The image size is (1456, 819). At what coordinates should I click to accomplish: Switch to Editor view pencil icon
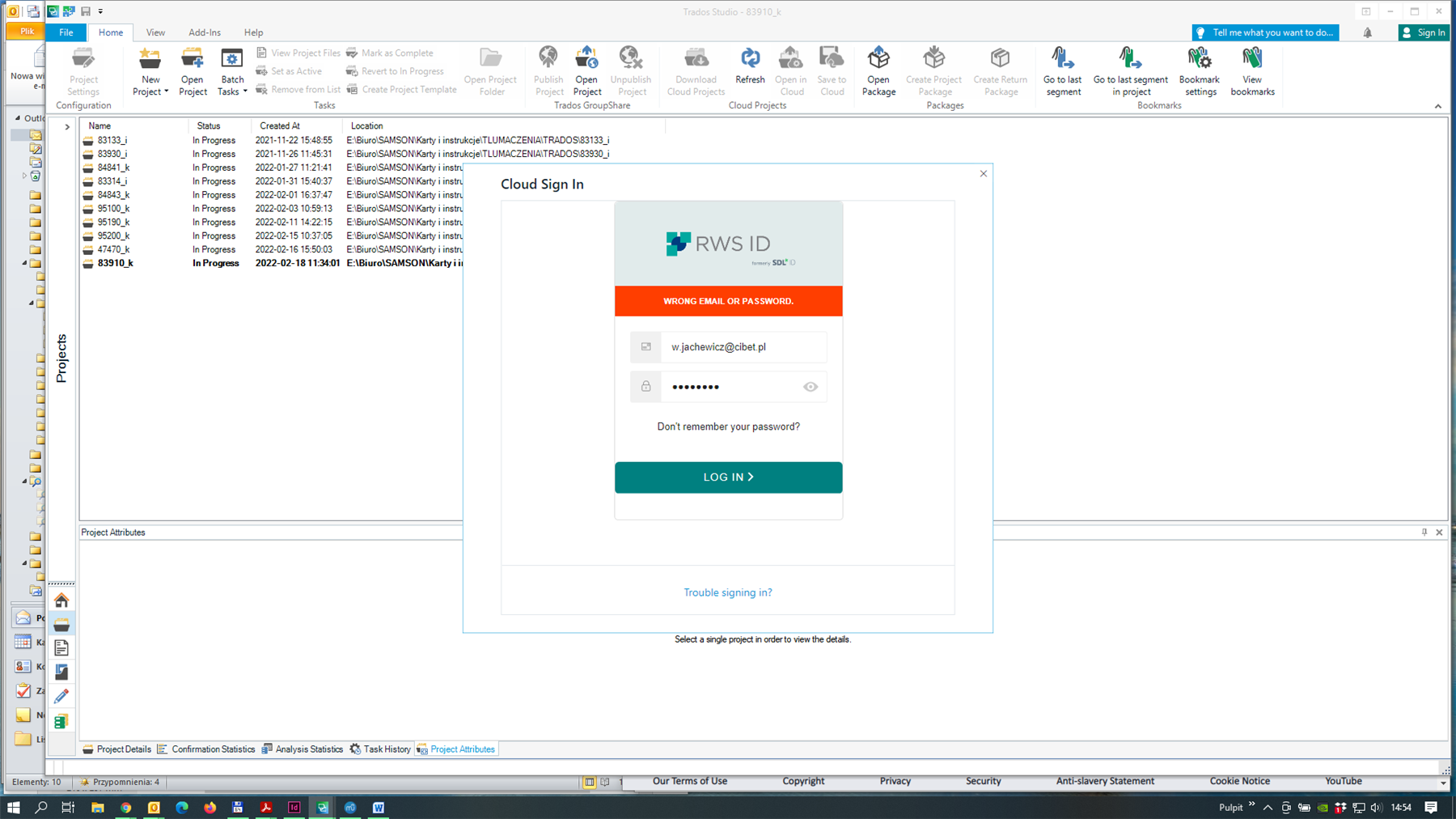[x=61, y=696]
